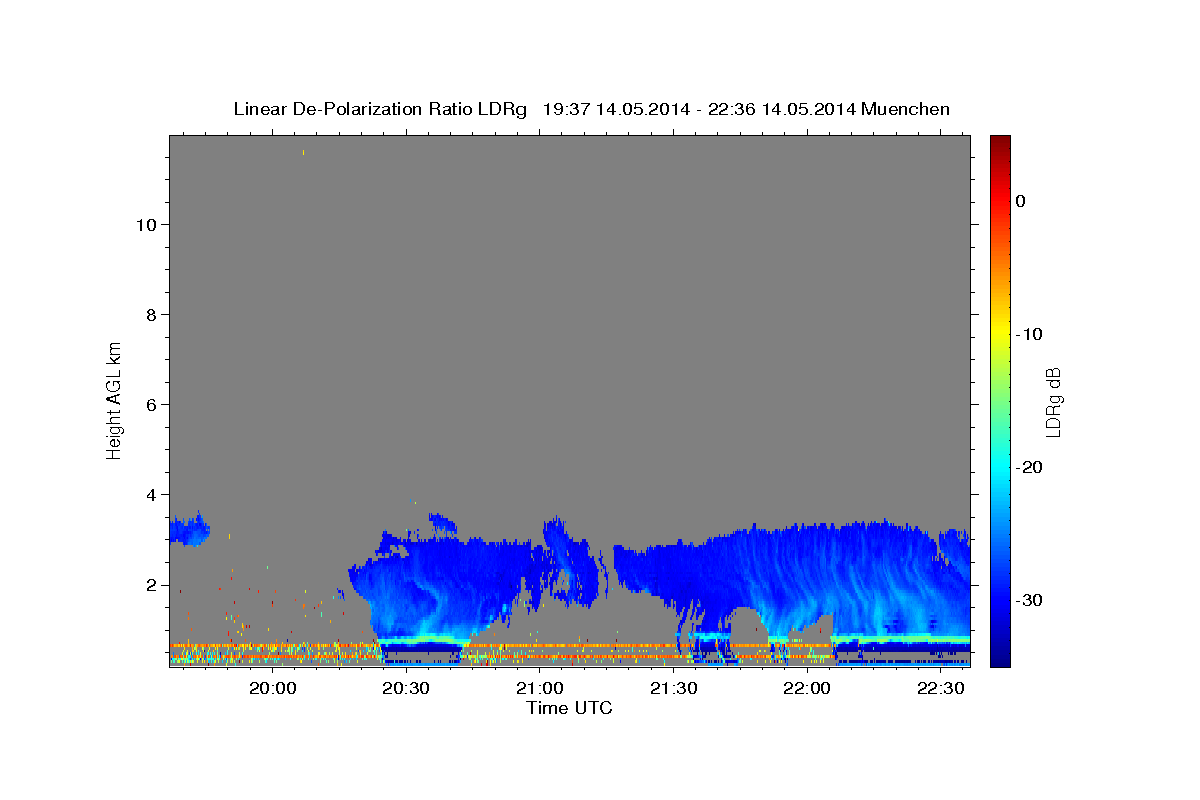Click the 20:00 time tick label
Screen dimensions: 1200x800
pyautogui.click(x=271, y=688)
